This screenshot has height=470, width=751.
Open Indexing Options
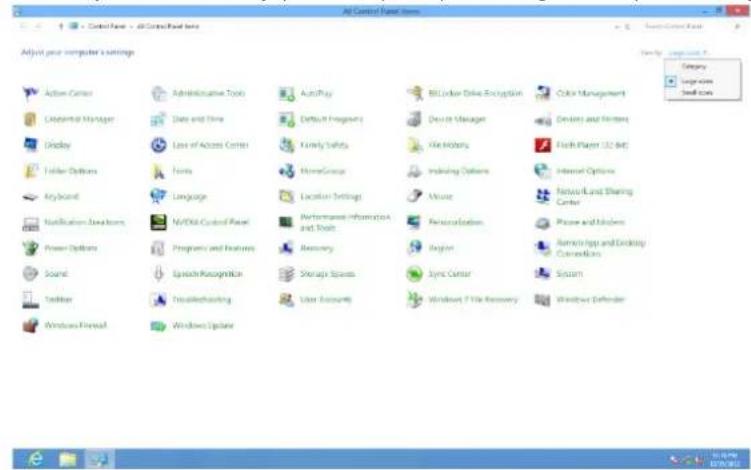click(448, 171)
